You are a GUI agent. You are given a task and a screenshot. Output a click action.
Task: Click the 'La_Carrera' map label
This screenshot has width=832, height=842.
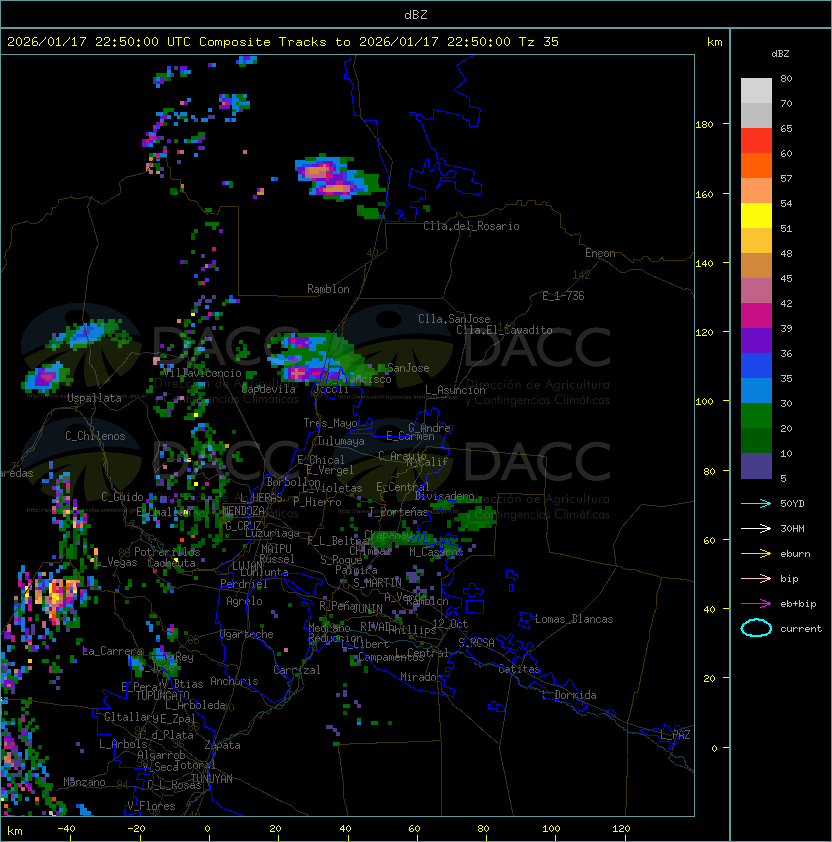tap(113, 651)
